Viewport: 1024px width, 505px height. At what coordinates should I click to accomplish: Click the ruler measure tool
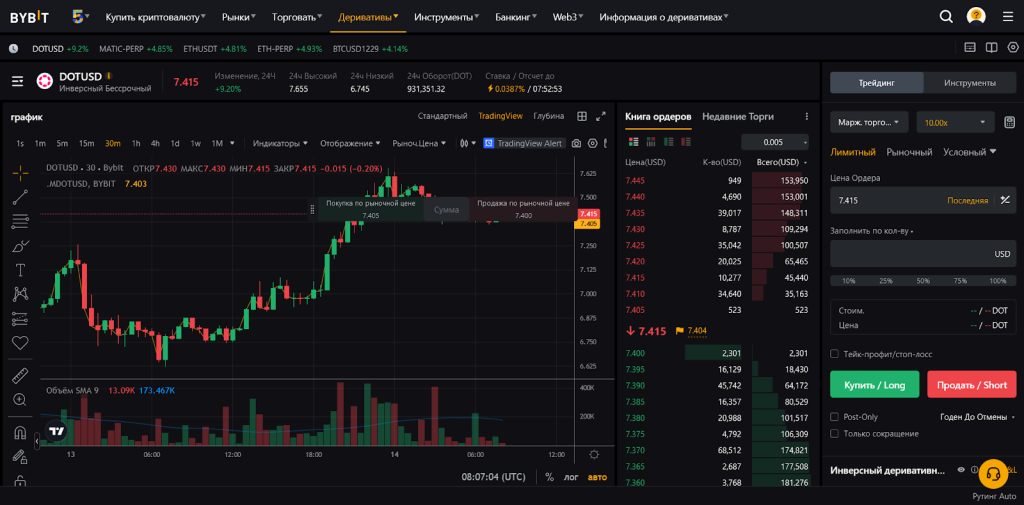click(x=20, y=375)
